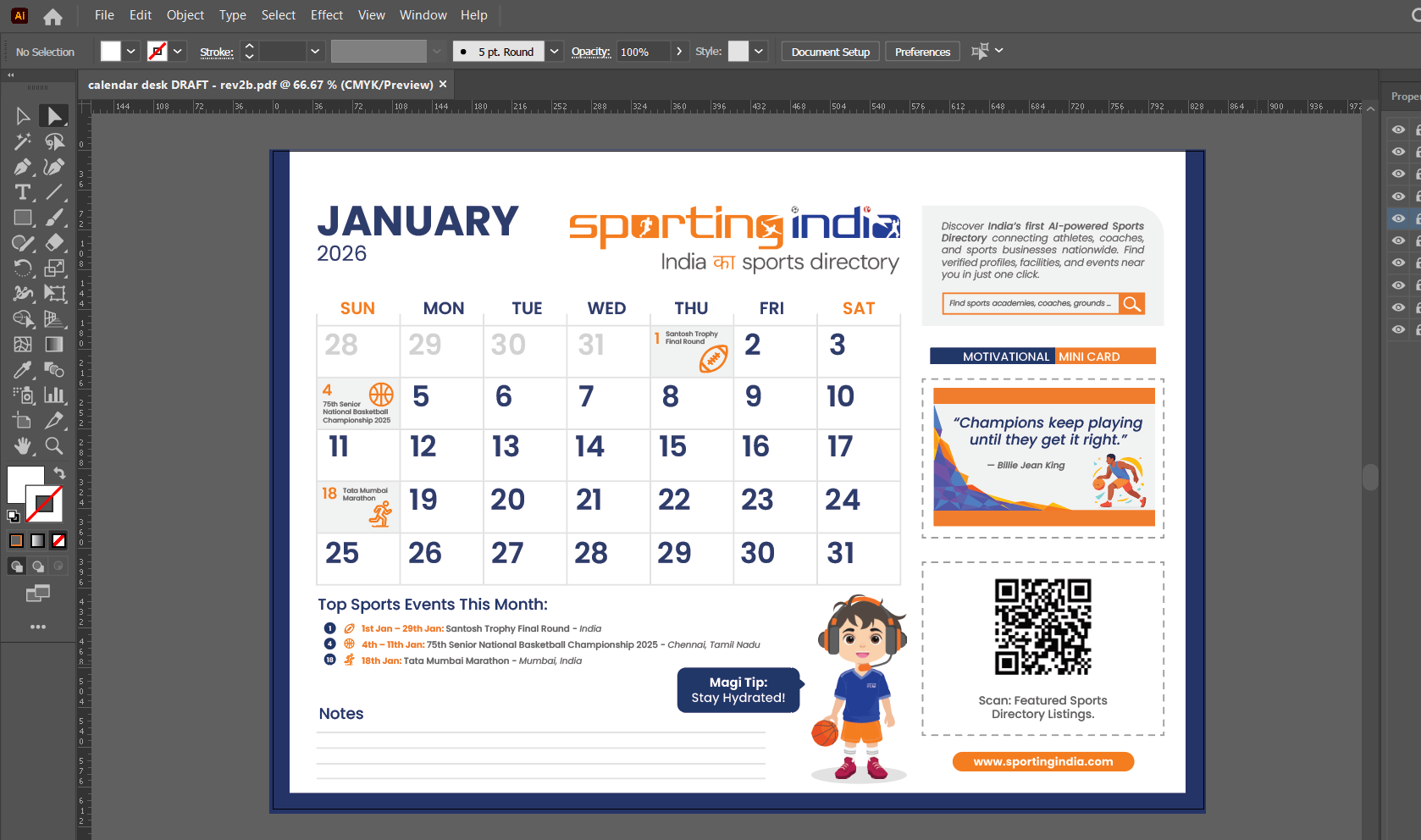This screenshot has height=840, width=1421.
Task: Open the Object menu
Action: coord(185,15)
